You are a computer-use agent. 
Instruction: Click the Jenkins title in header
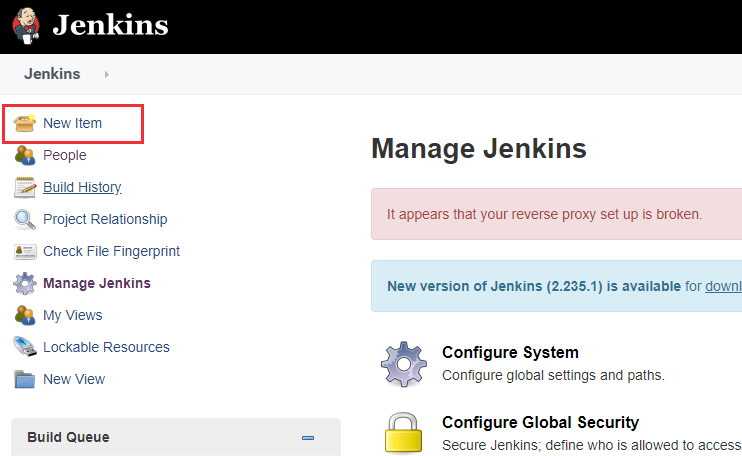coord(110,25)
